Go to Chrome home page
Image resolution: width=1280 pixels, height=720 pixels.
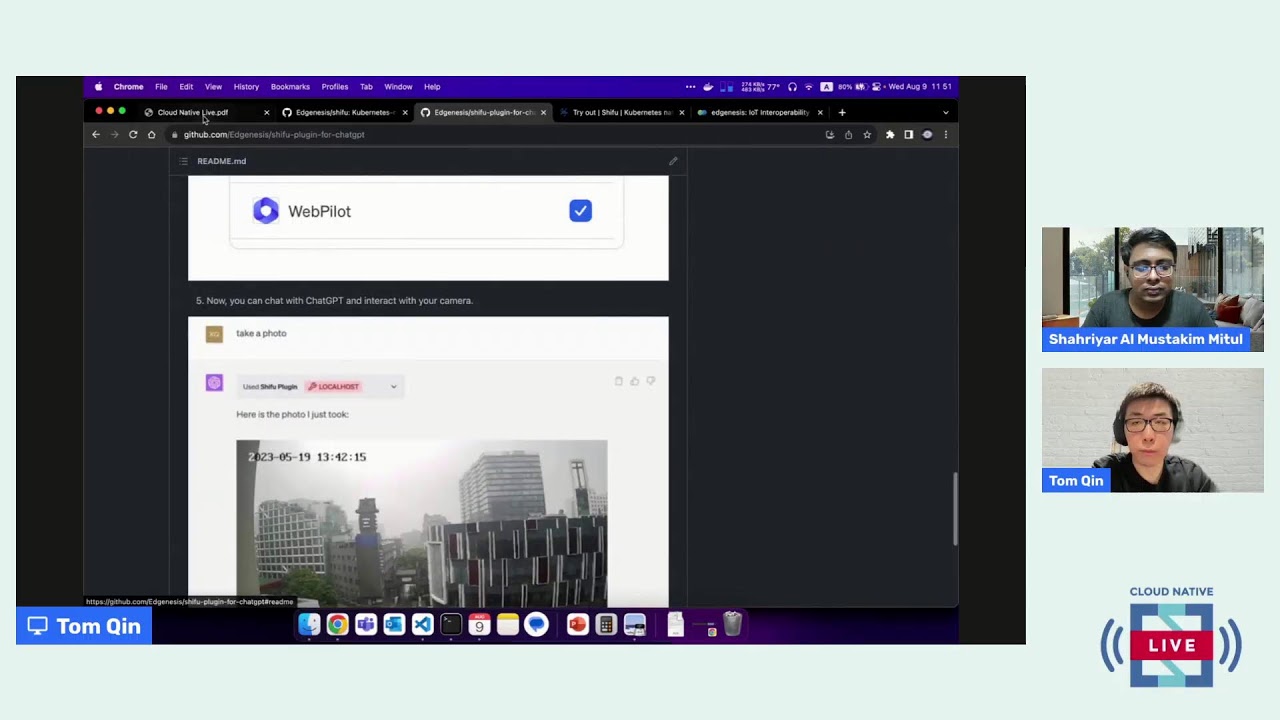click(x=151, y=134)
